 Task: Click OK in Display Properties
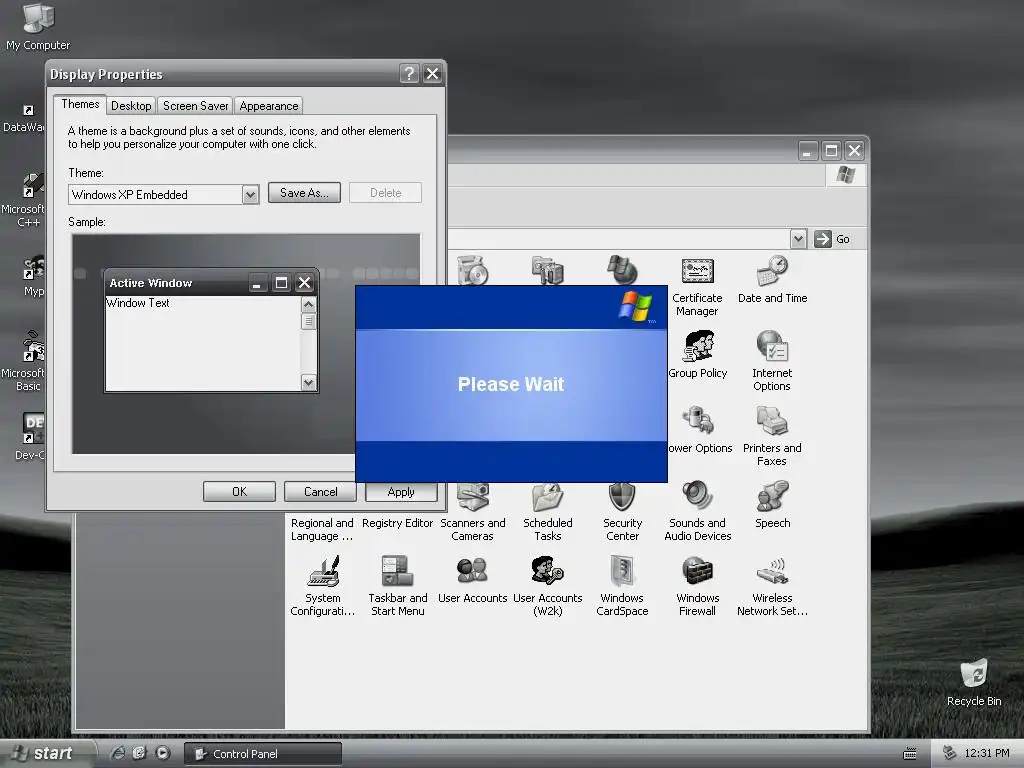(x=239, y=492)
